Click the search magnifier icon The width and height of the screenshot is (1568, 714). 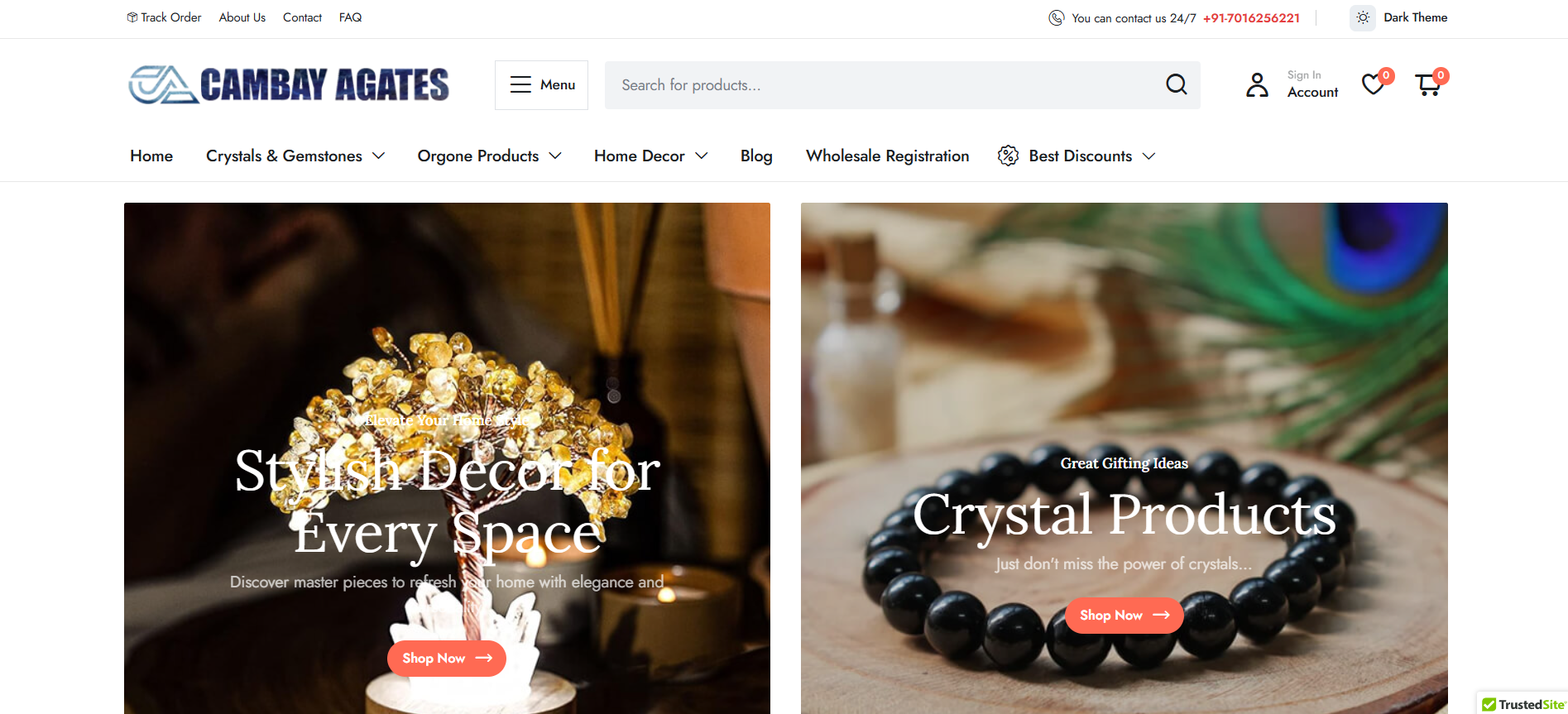point(1176,84)
